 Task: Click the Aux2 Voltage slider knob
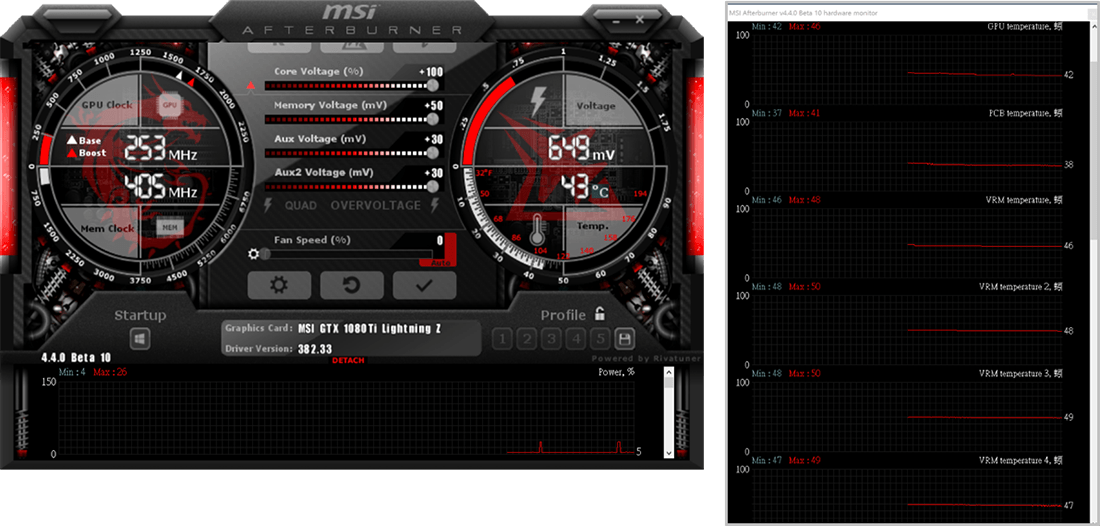(433, 186)
